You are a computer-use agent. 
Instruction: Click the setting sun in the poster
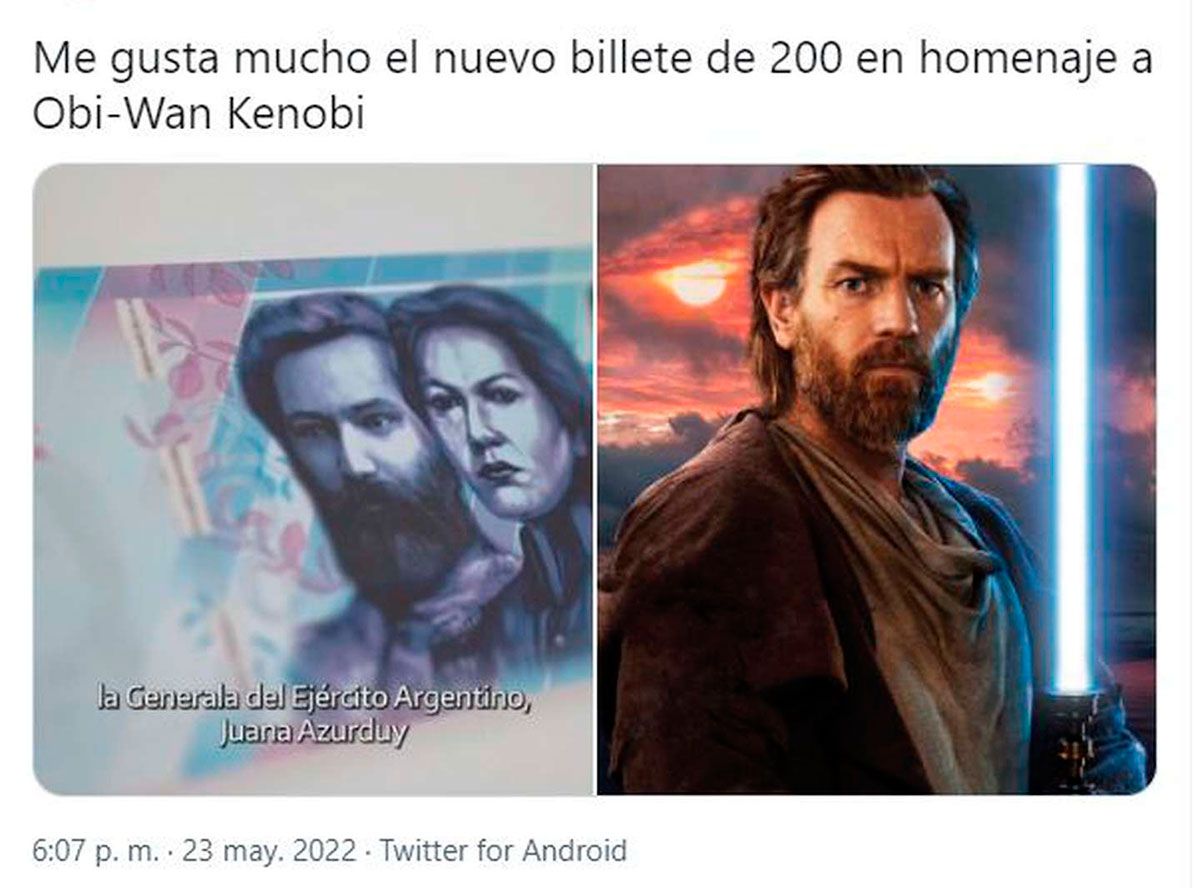(697, 282)
